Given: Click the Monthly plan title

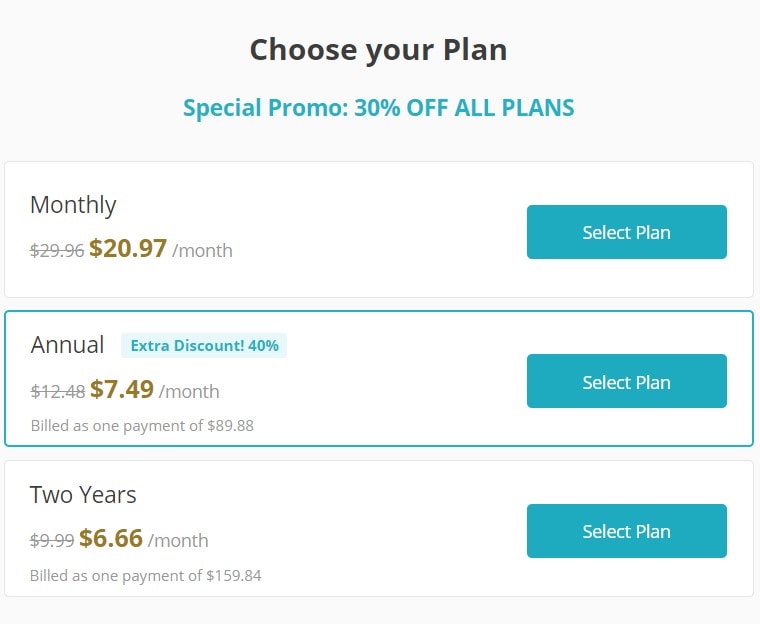Looking at the screenshot, I should click(73, 205).
